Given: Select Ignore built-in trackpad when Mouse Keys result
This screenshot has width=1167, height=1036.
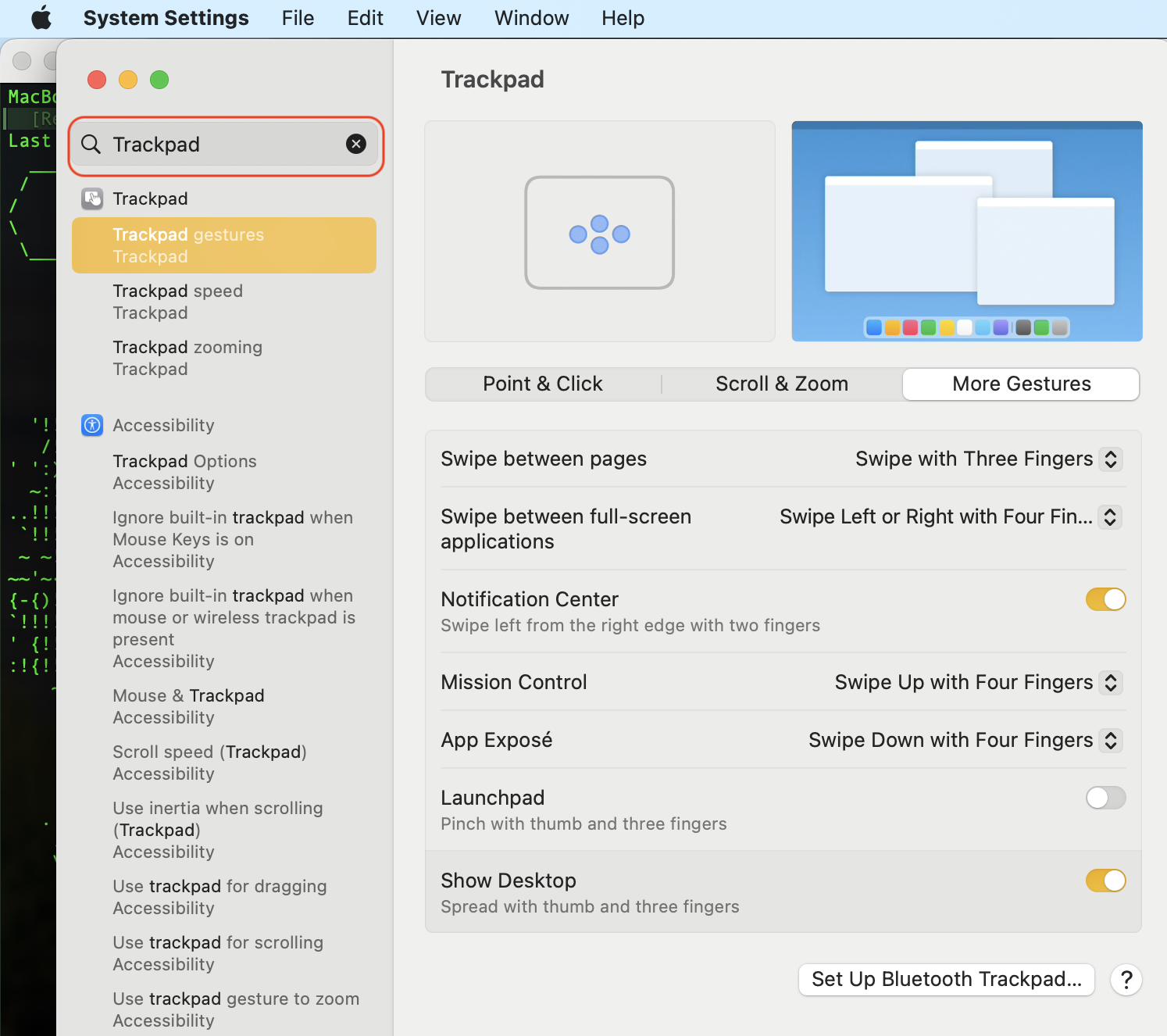Looking at the screenshot, I should (224, 539).
